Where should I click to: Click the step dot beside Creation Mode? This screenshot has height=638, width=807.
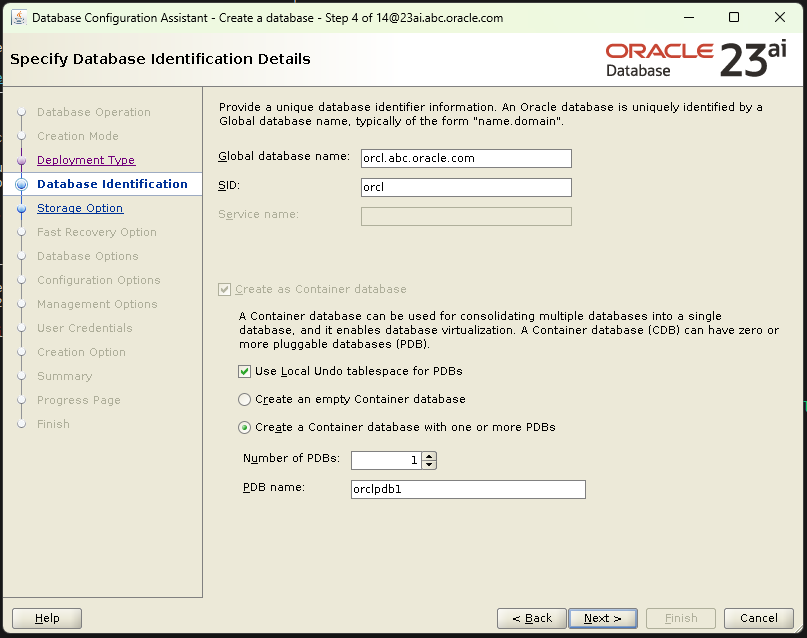21,136
